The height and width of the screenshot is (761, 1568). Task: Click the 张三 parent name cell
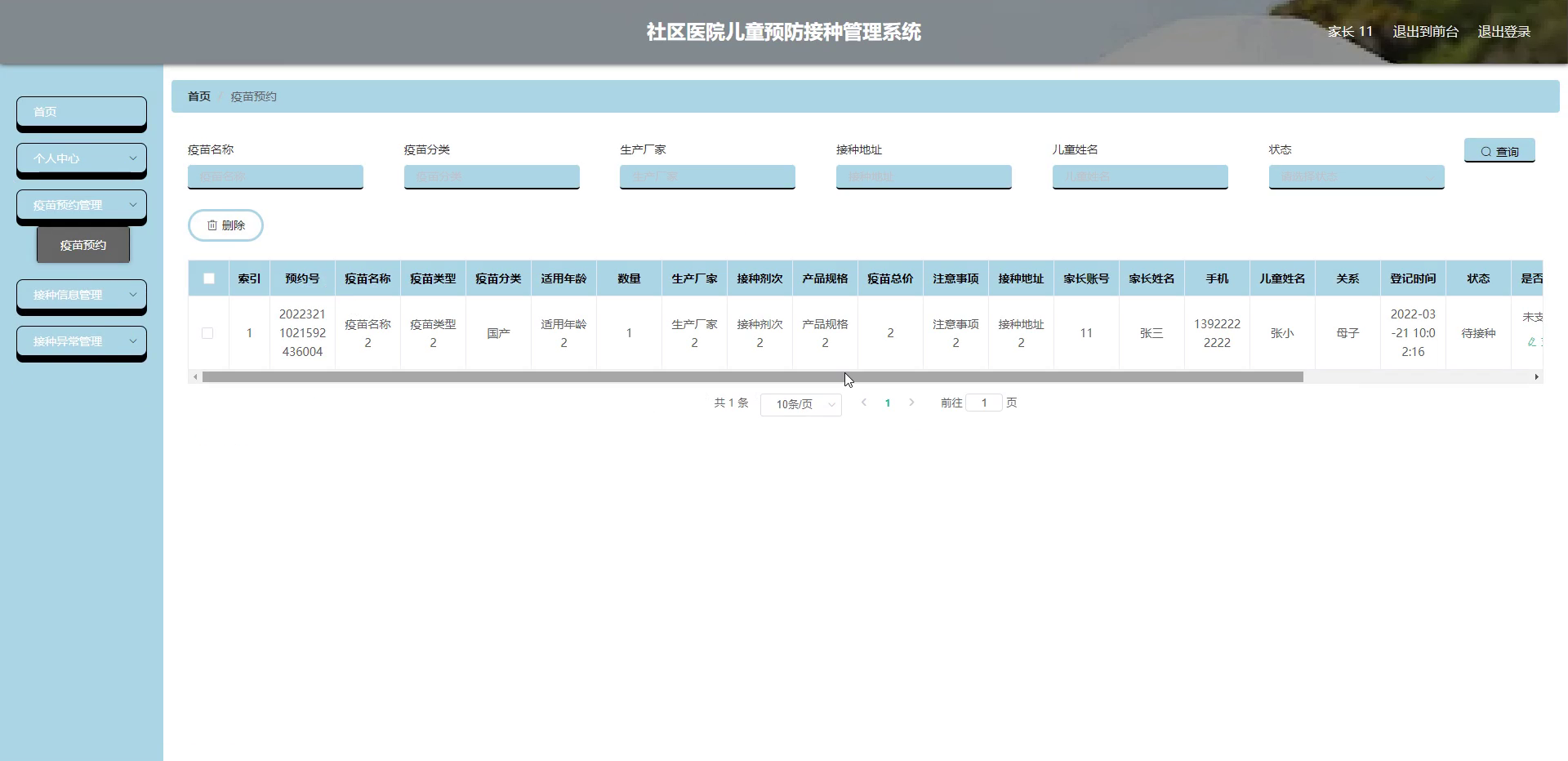click(1151, 333)
